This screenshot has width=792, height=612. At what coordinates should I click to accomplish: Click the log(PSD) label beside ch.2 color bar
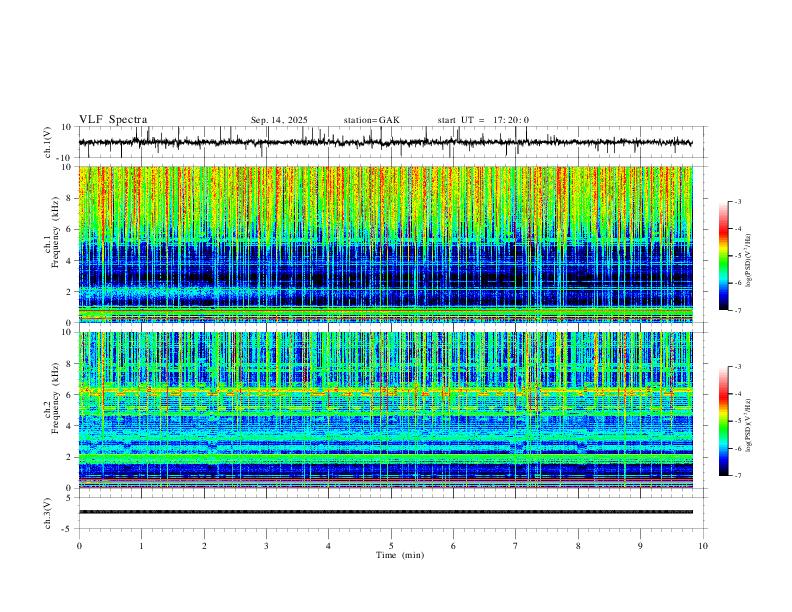click(x=749, y=426)
